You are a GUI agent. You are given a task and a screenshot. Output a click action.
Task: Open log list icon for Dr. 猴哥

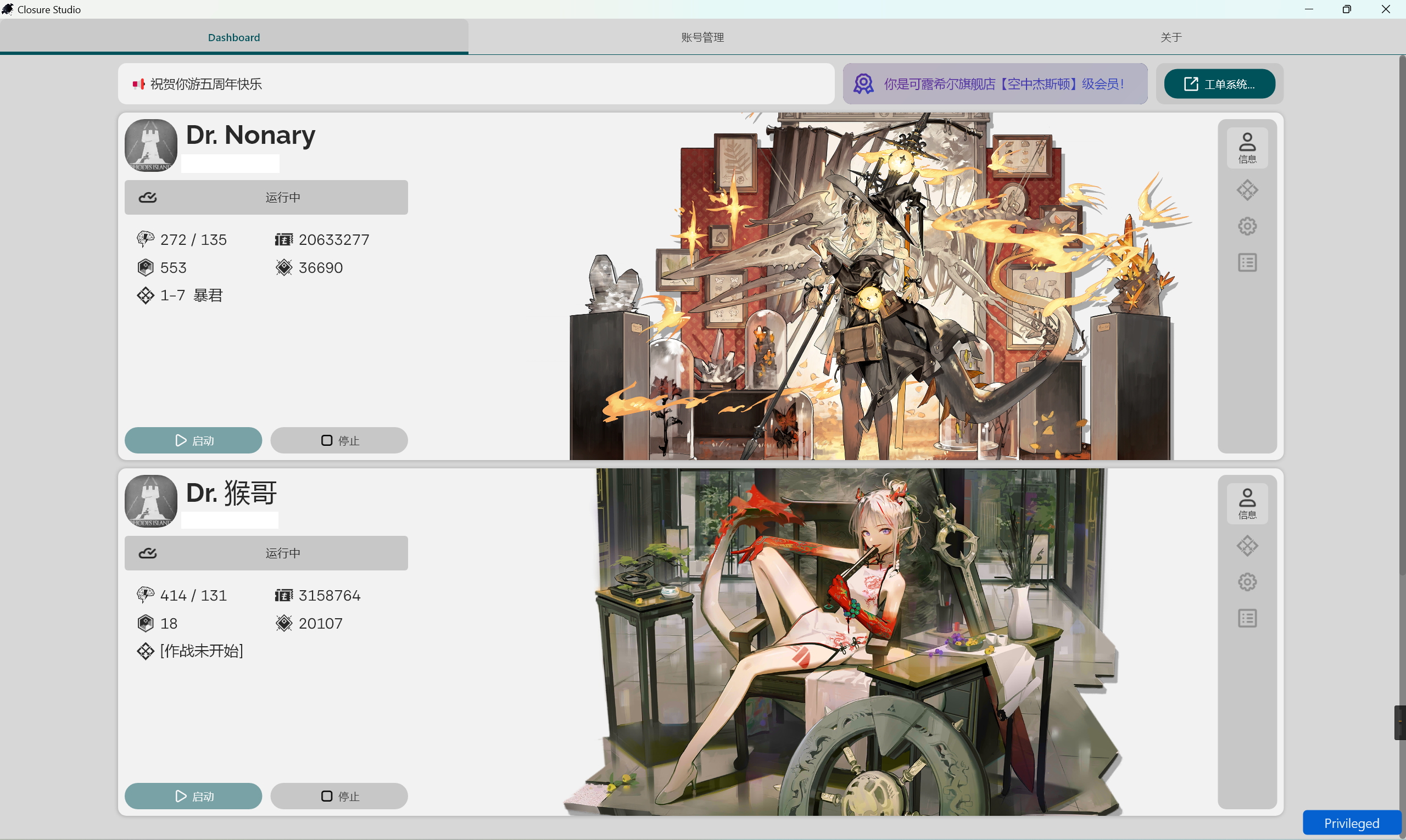coord(1246,619)
